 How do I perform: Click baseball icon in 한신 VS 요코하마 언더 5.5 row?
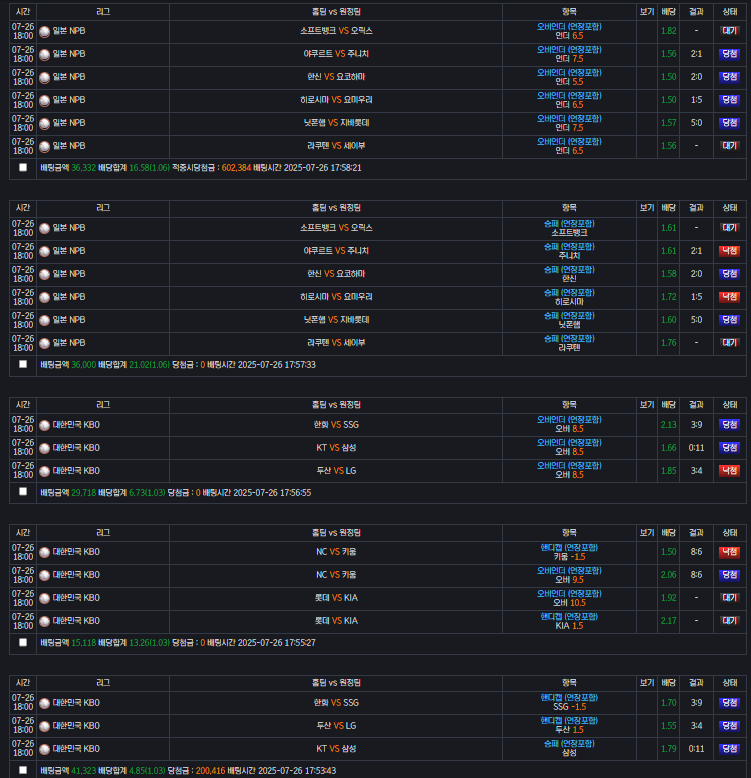click(x=45, y=77)
